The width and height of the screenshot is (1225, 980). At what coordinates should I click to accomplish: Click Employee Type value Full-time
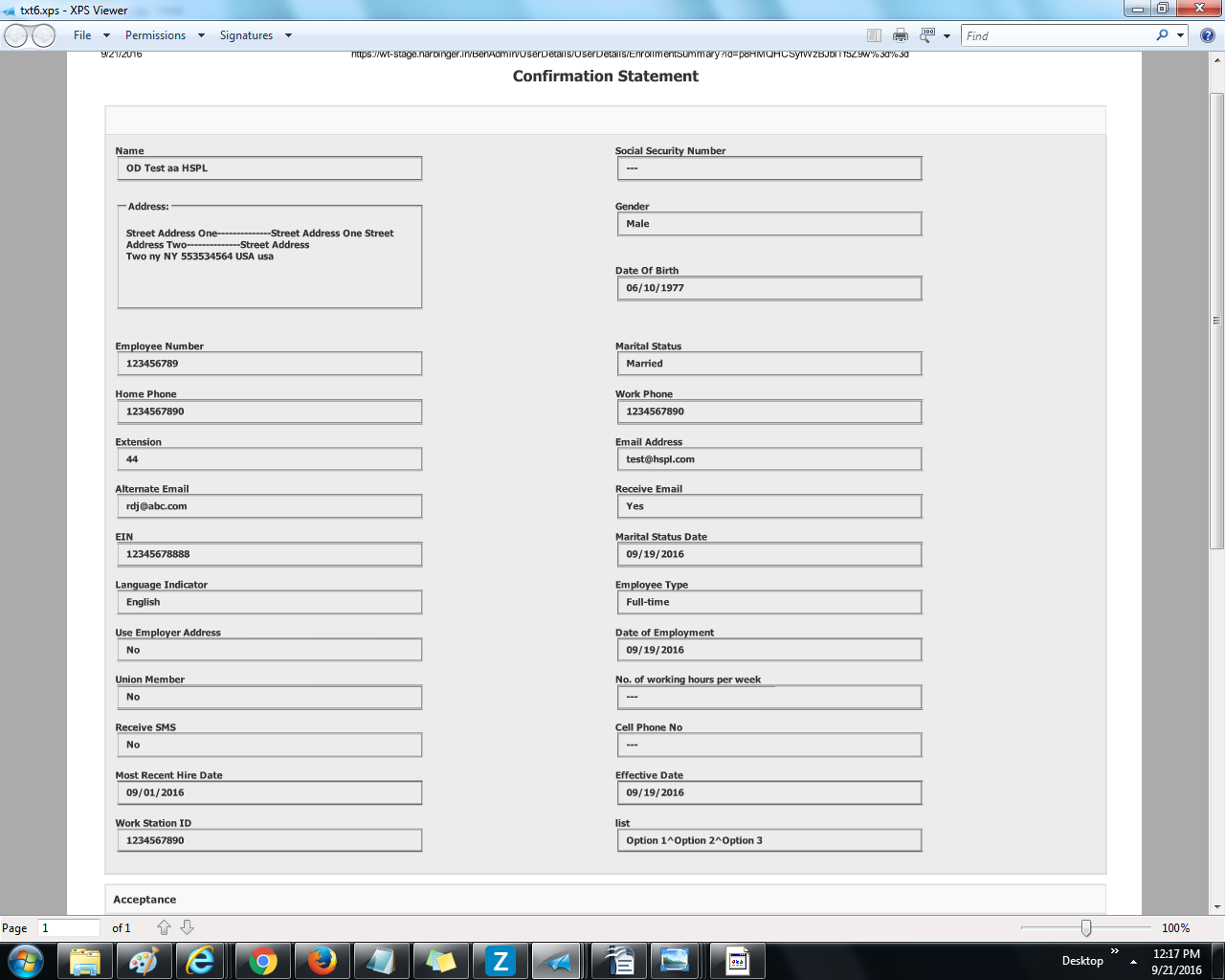(769, 602)
